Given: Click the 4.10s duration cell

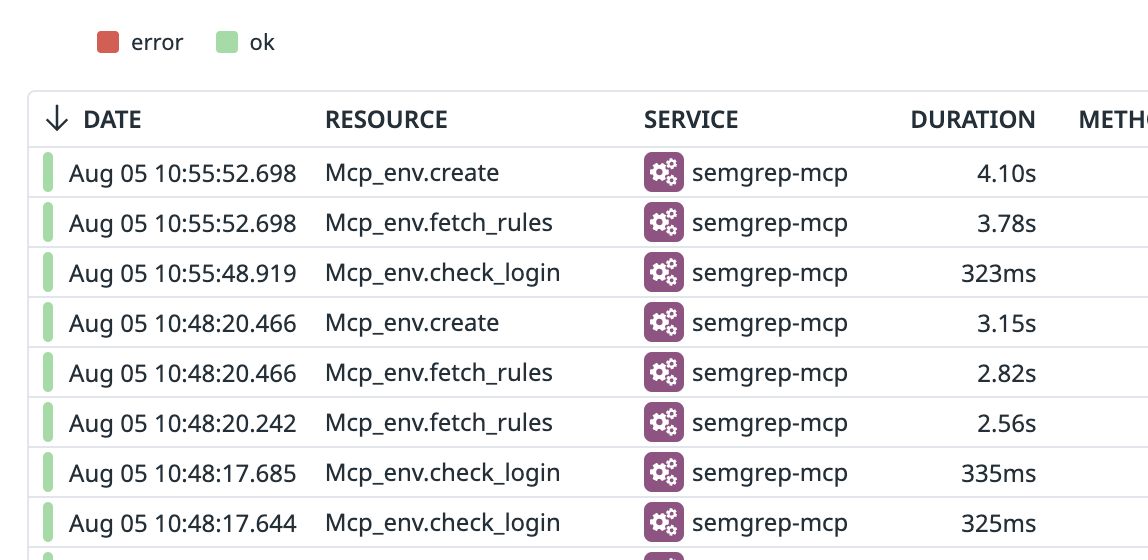Looking at the screenshot, I should click(x=1006, y=173).
